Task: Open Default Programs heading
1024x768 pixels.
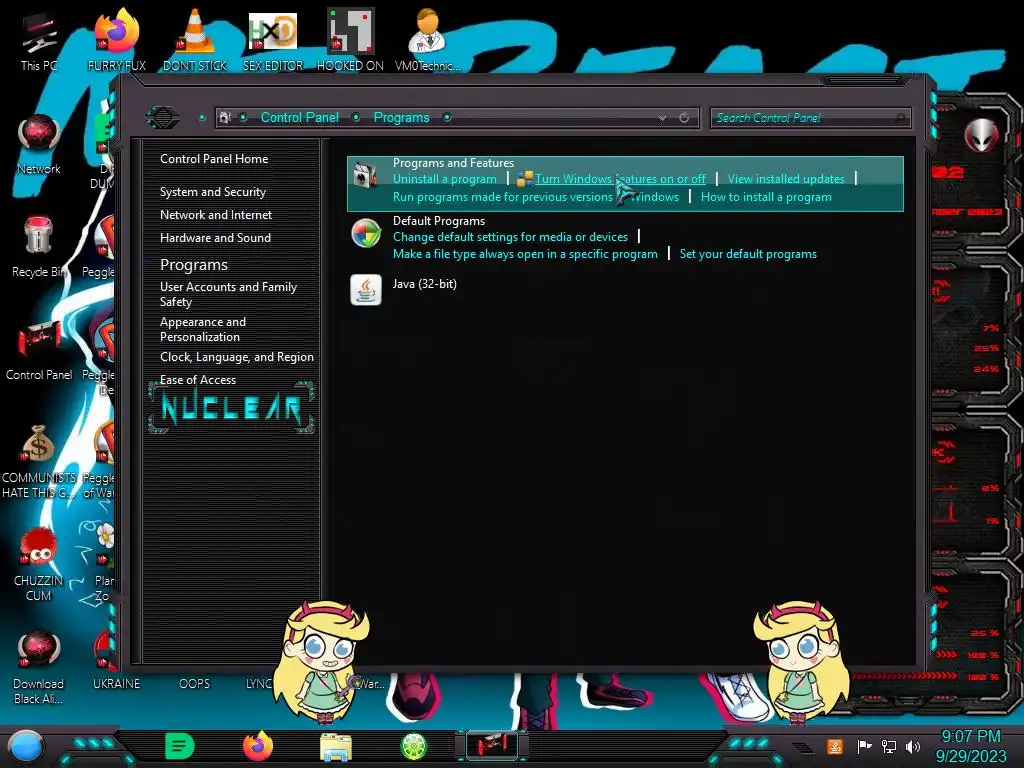Action: (439, 221)
